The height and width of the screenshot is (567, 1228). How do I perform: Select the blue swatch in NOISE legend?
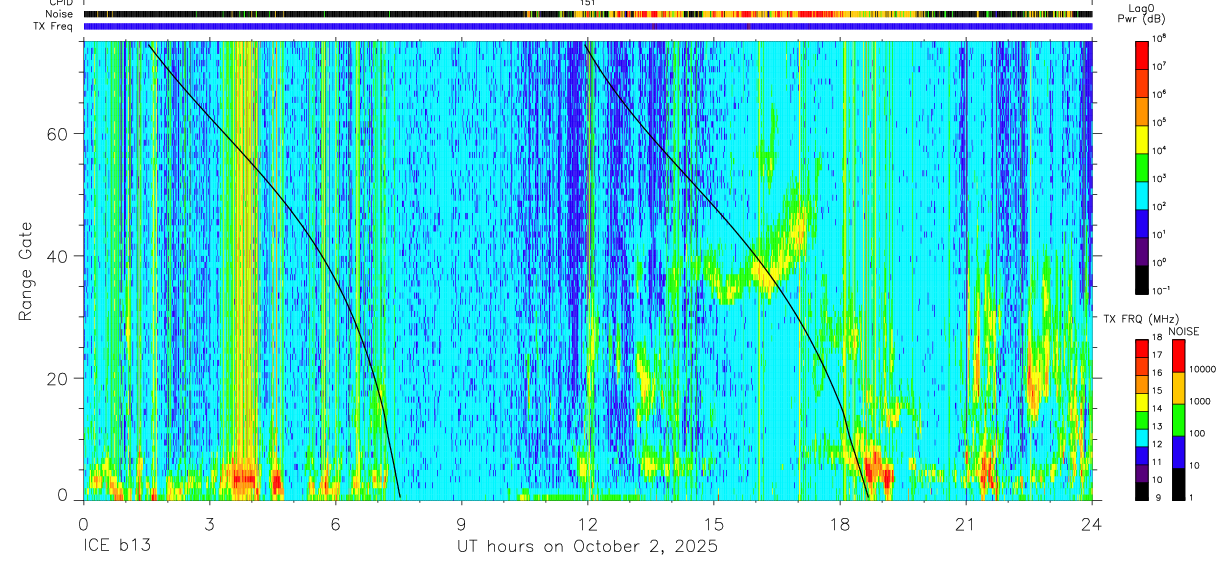1179,452
